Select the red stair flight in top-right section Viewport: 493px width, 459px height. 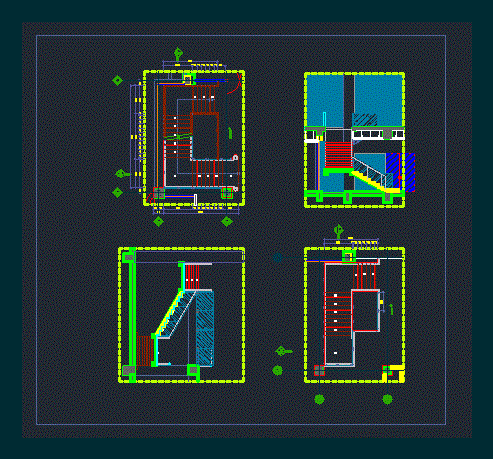(x=338, y=155)
